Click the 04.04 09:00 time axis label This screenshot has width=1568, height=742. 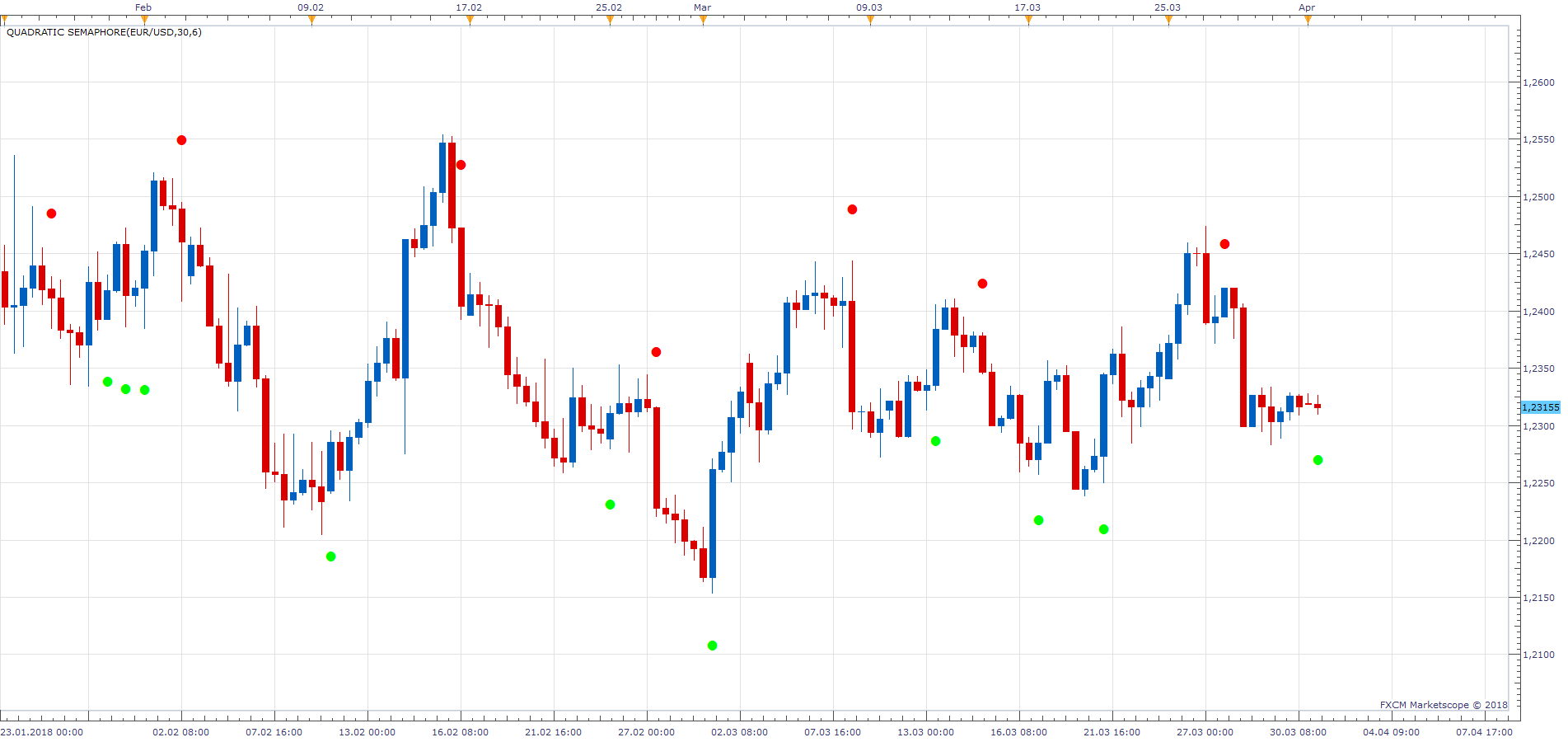[x=1392, y=732]
